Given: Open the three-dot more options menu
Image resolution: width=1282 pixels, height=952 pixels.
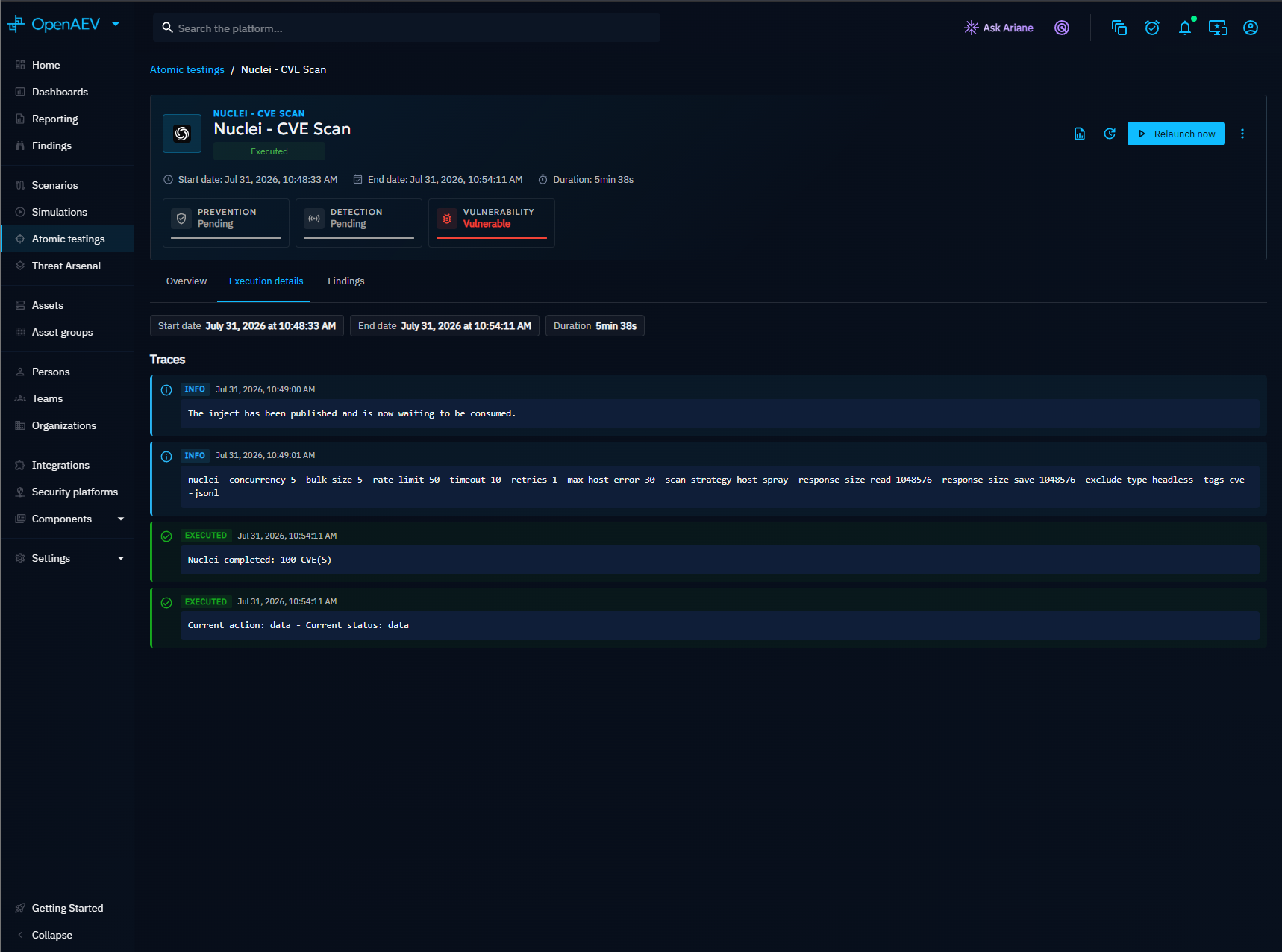Looking at the screenshot, I should [1242, 134].
